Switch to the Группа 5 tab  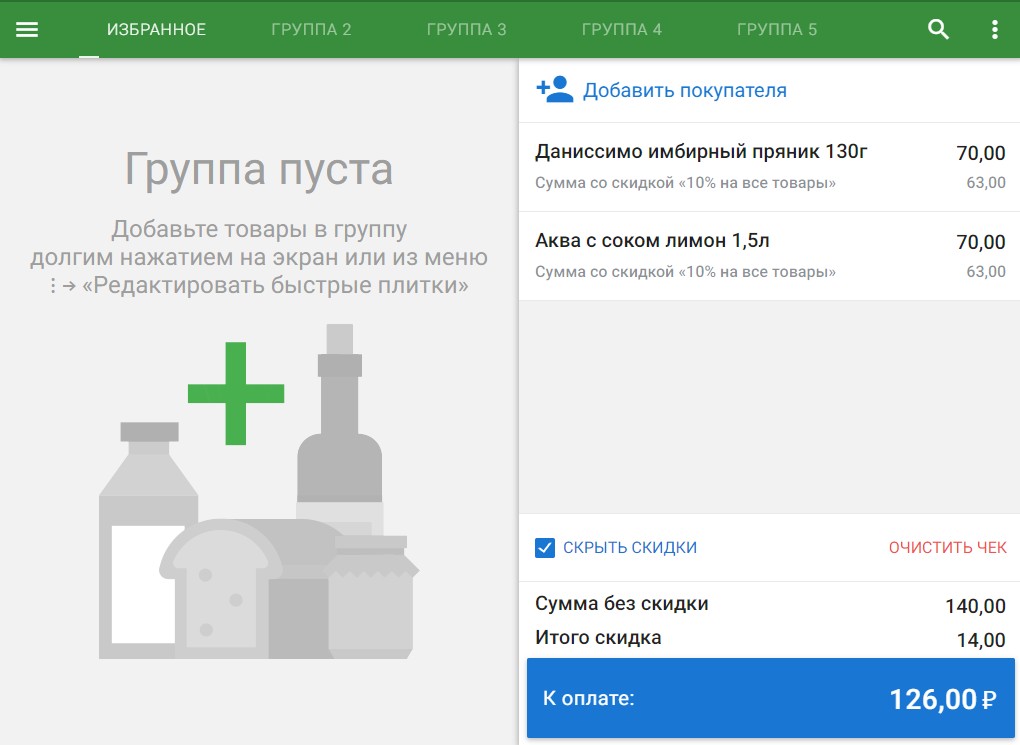776,29
